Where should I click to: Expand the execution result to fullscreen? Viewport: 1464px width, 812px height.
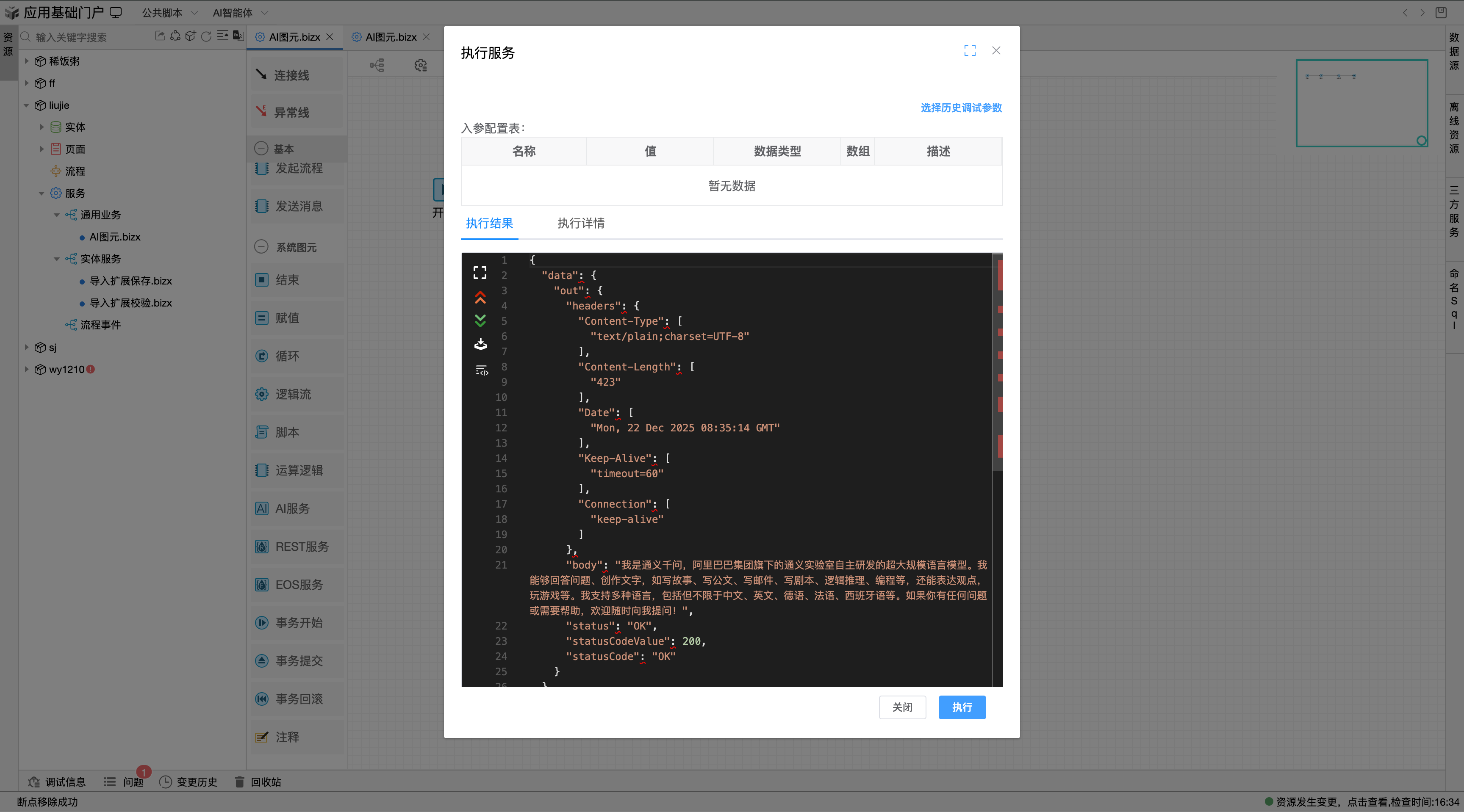480,273
